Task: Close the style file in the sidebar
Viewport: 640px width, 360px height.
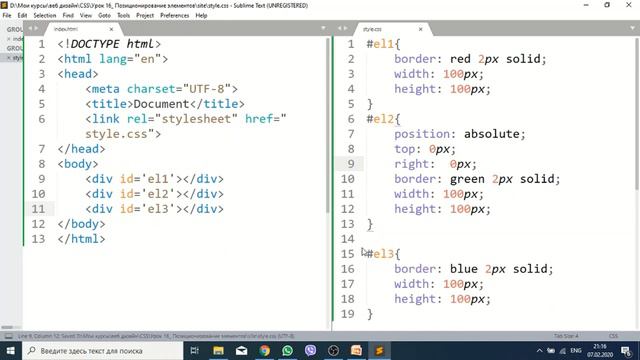Action: pyautogui.click(x=9, y=58)
